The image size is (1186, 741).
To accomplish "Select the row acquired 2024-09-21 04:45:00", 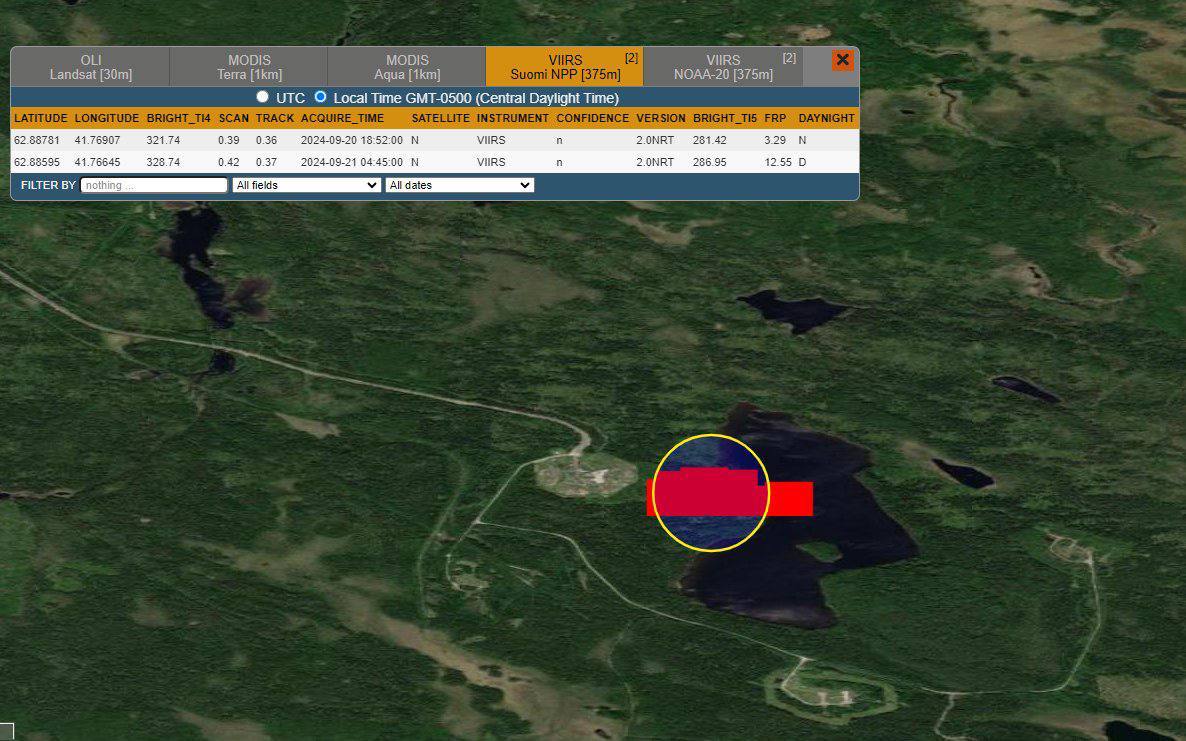I will coord(352,162).
